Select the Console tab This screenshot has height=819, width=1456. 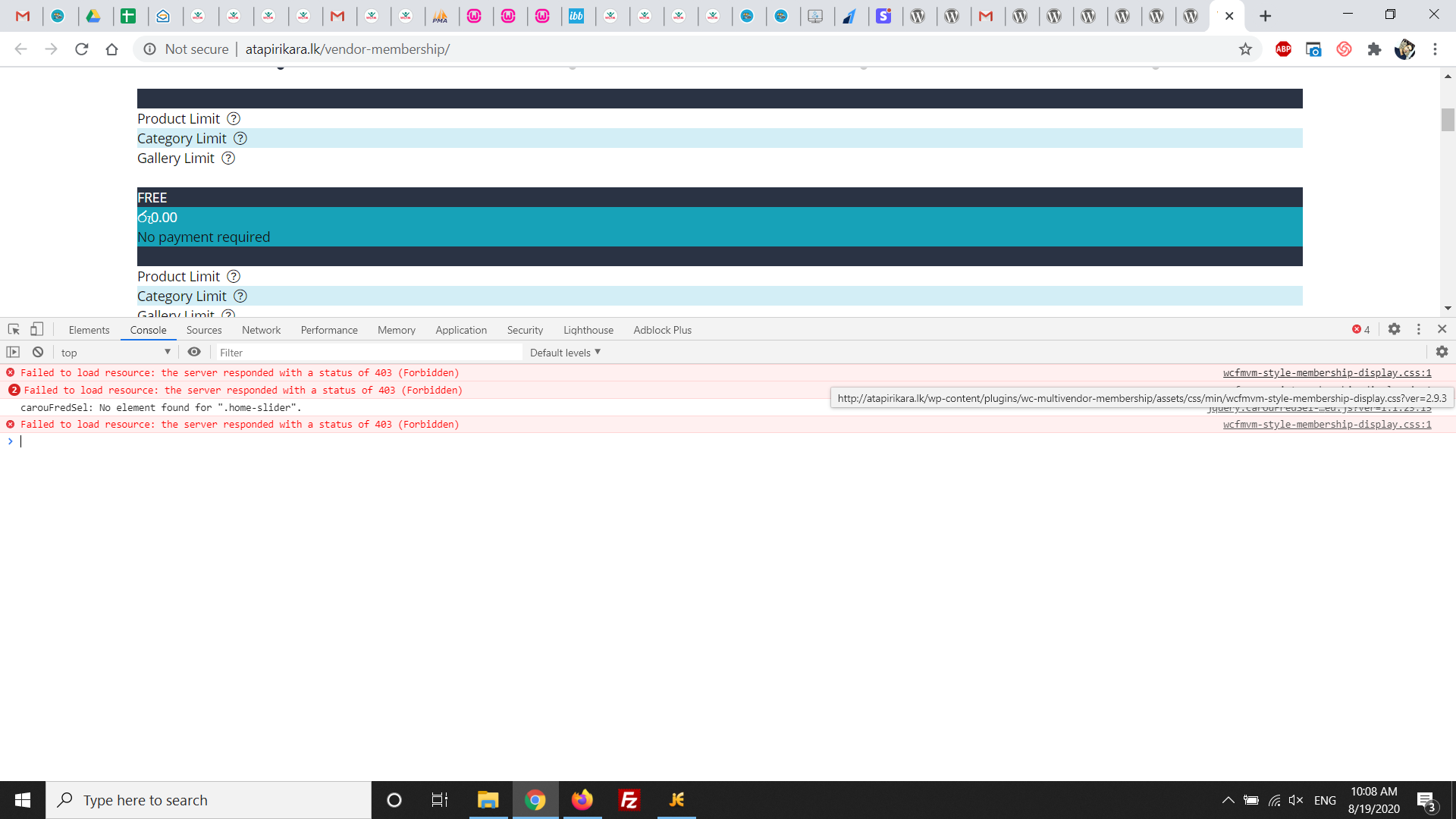[x=148, y=330]
